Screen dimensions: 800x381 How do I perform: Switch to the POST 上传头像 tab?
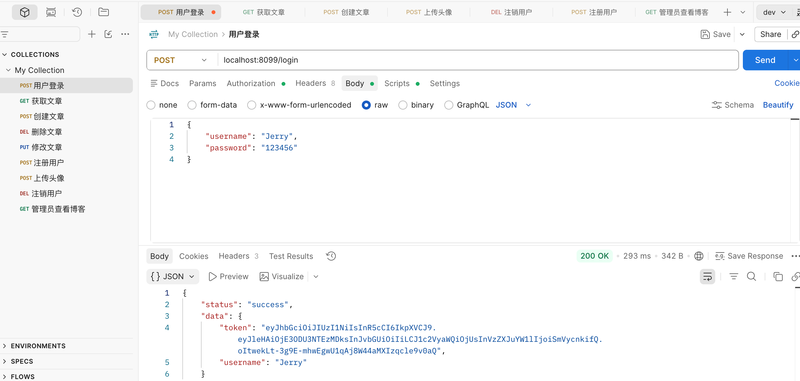point(429,12)
